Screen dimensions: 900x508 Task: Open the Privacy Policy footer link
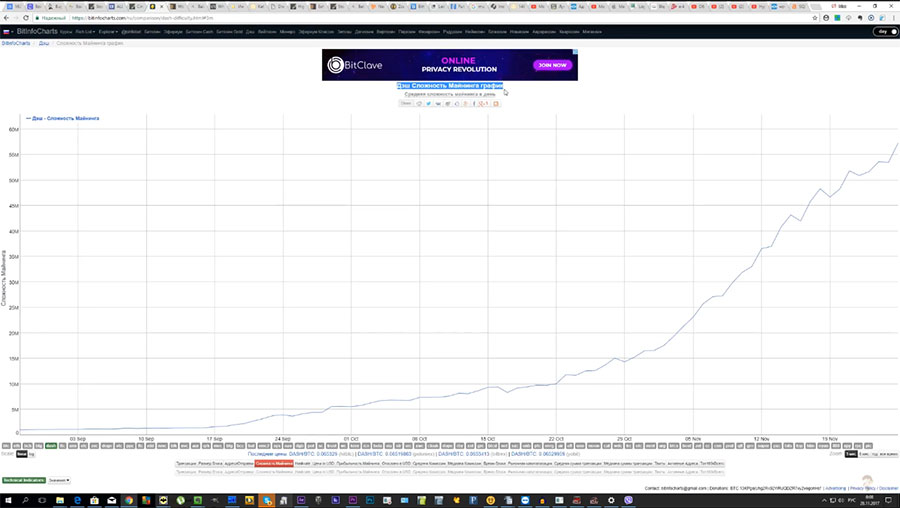tap(863, 488)
